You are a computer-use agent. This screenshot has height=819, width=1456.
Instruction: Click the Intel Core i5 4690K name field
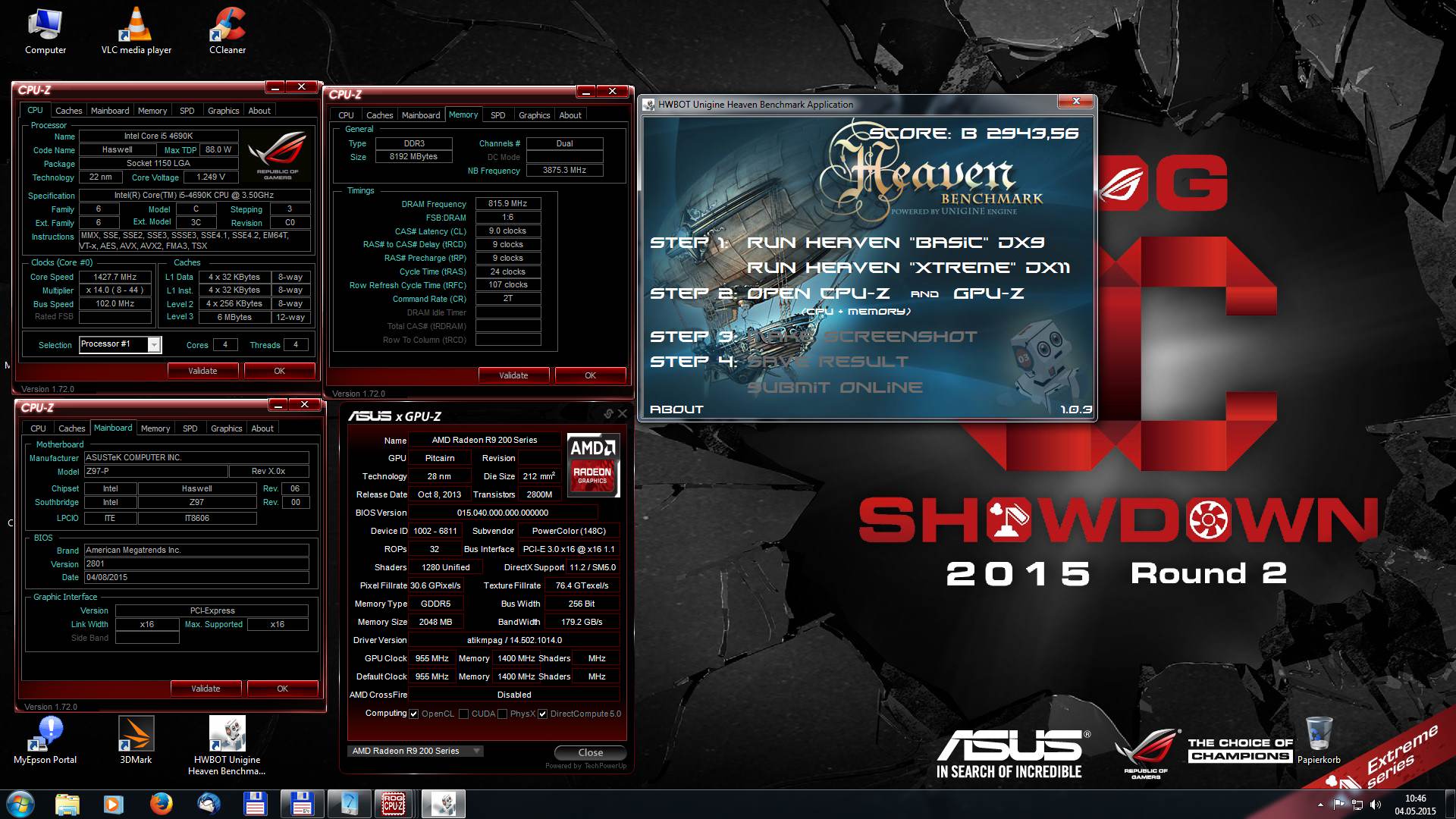pyautogui.click(x=158, y=136)
